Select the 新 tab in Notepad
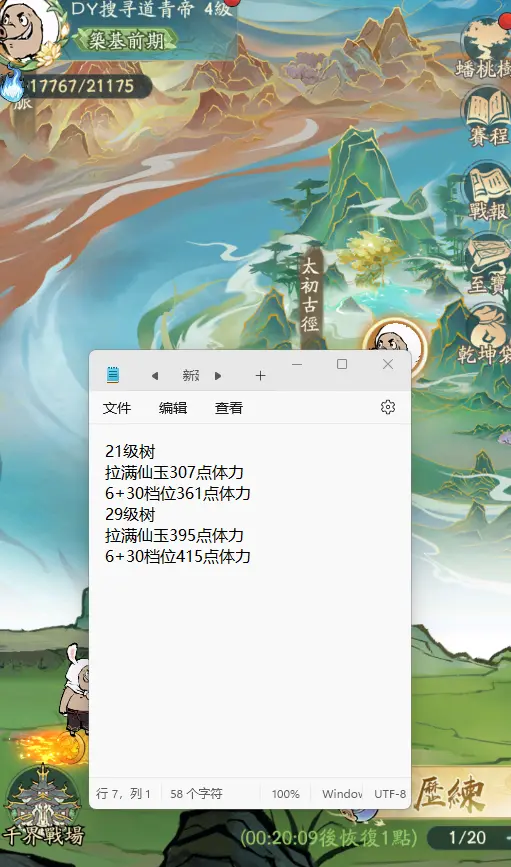 coord(190,376)
